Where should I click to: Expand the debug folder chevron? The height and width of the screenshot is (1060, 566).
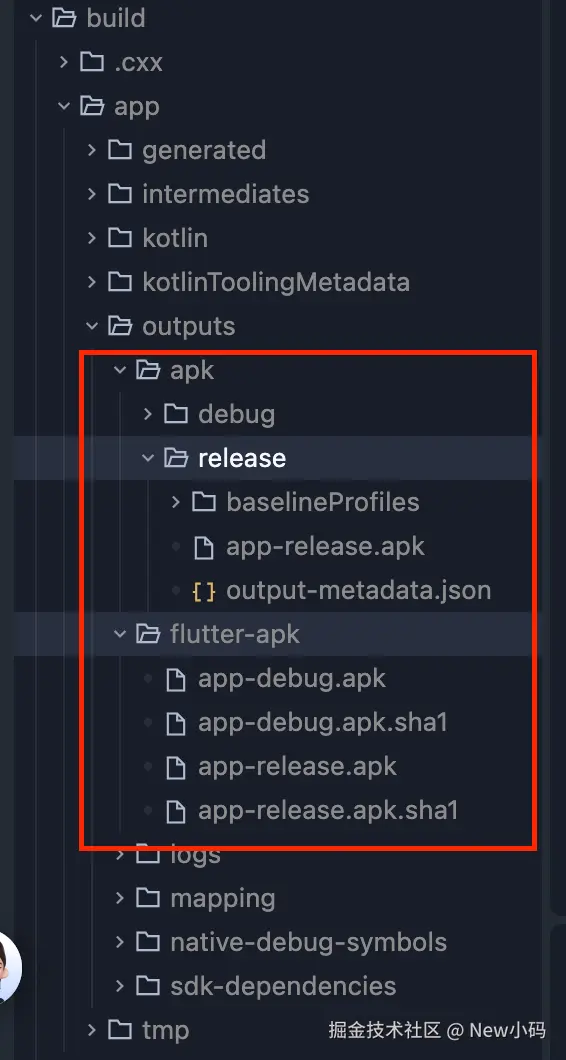tap(148, 414)
